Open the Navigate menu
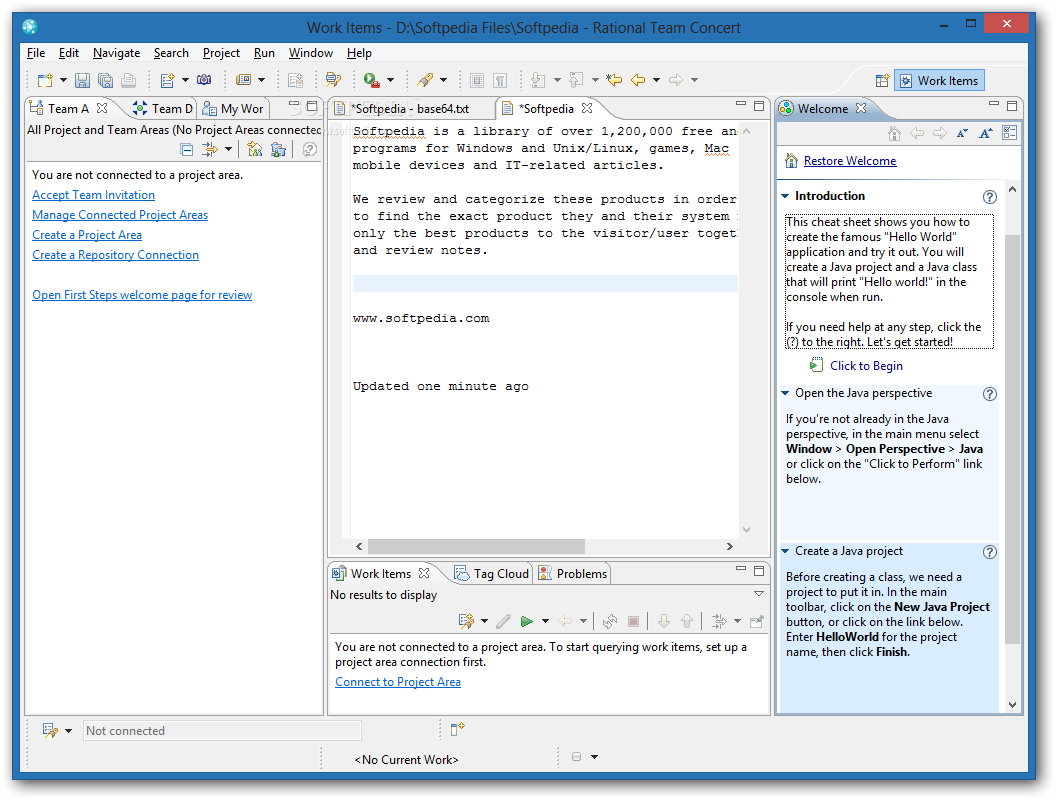 [x=117, y=53]
